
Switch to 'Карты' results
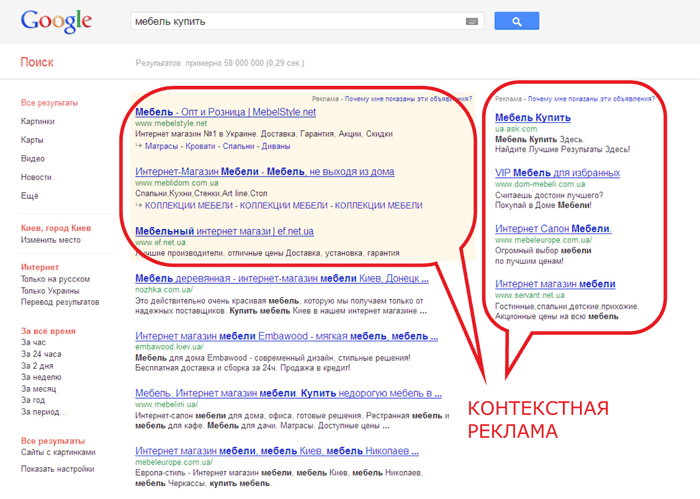(x=32, y=140)
